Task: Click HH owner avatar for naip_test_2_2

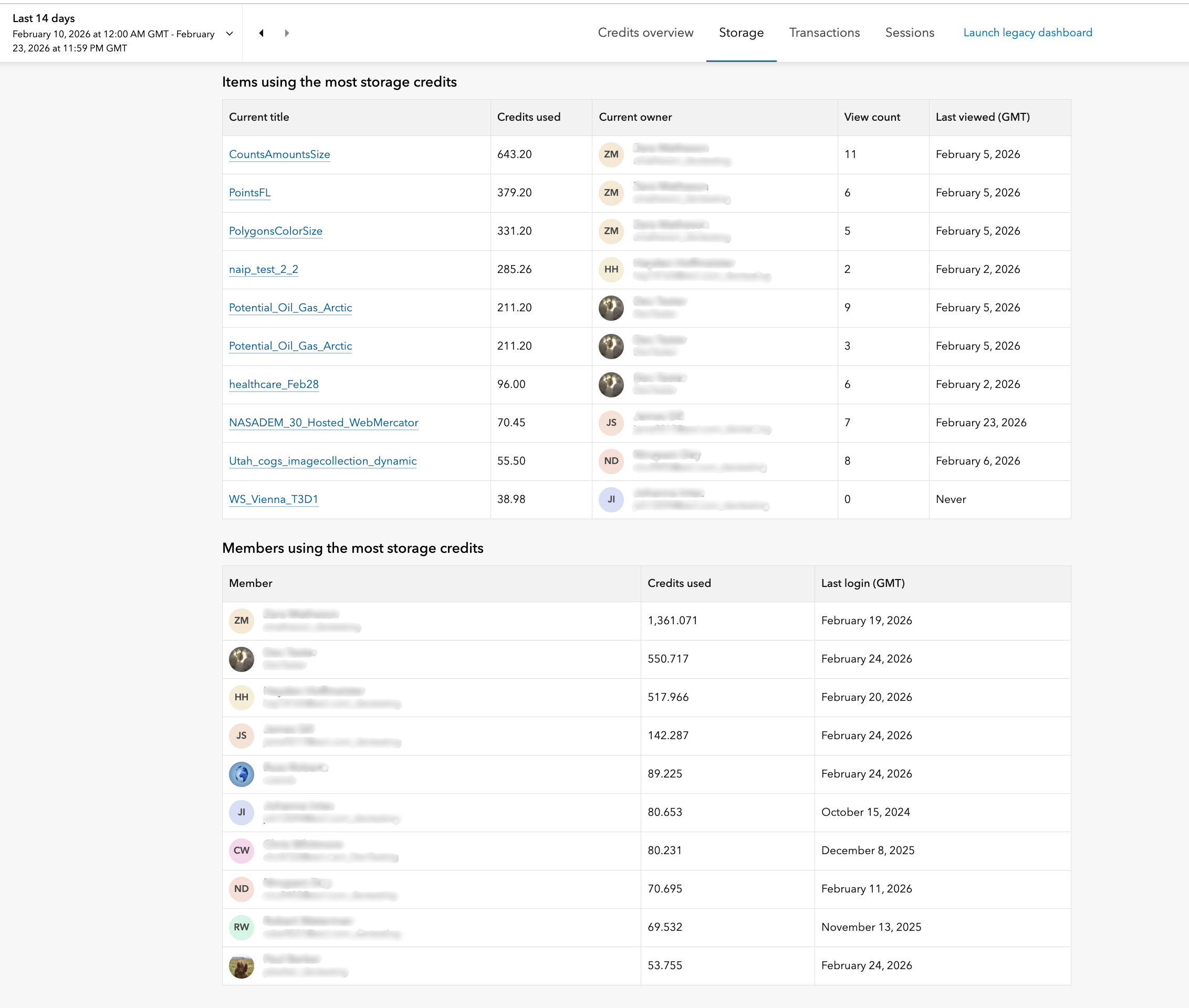Action: tap(610, 269)
